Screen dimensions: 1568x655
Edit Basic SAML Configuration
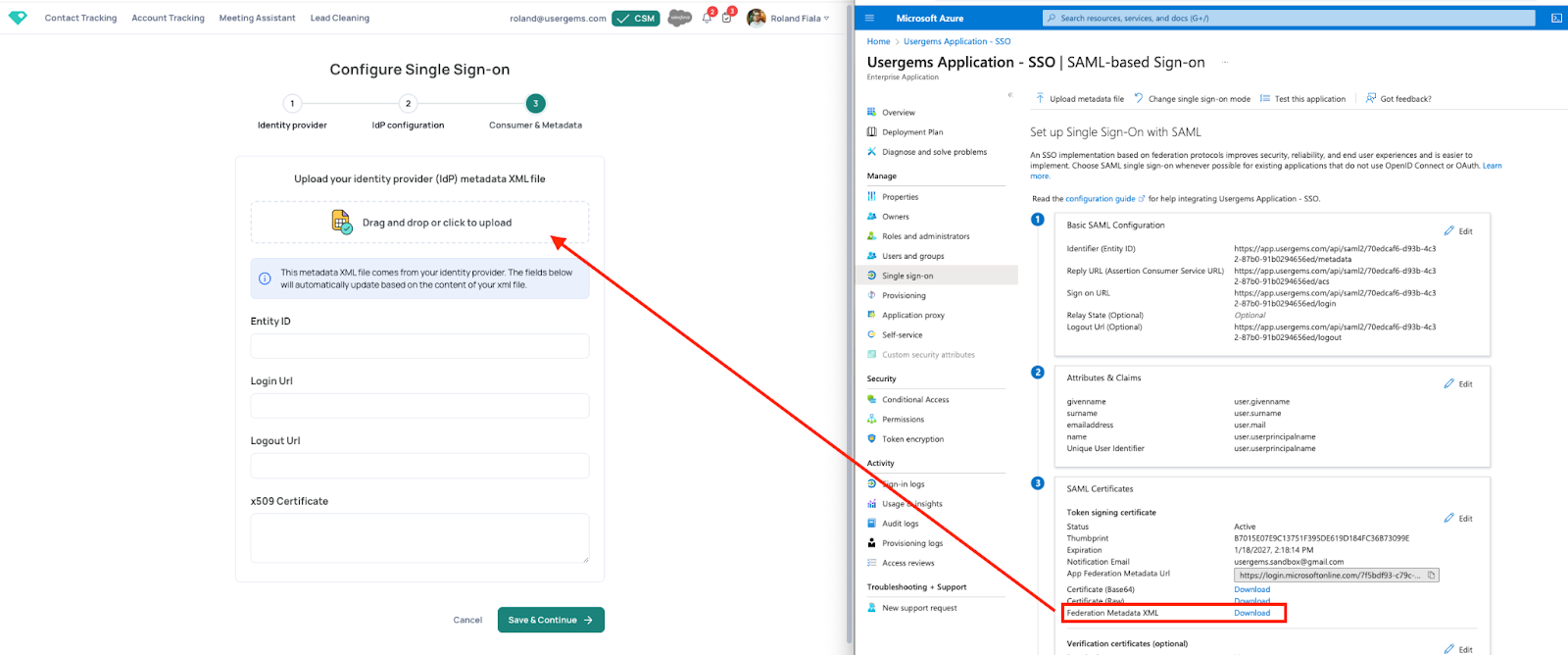1458,231
